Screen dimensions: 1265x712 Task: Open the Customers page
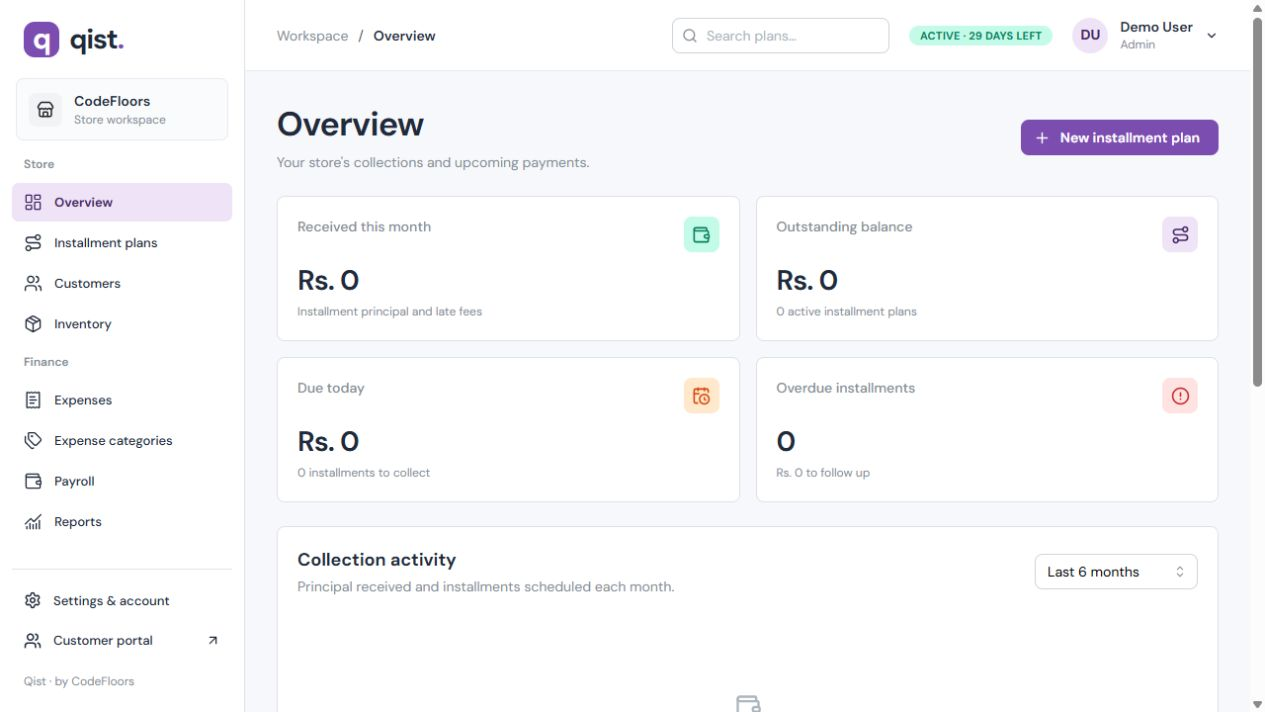pyautogui.click(x=122, y=283)
